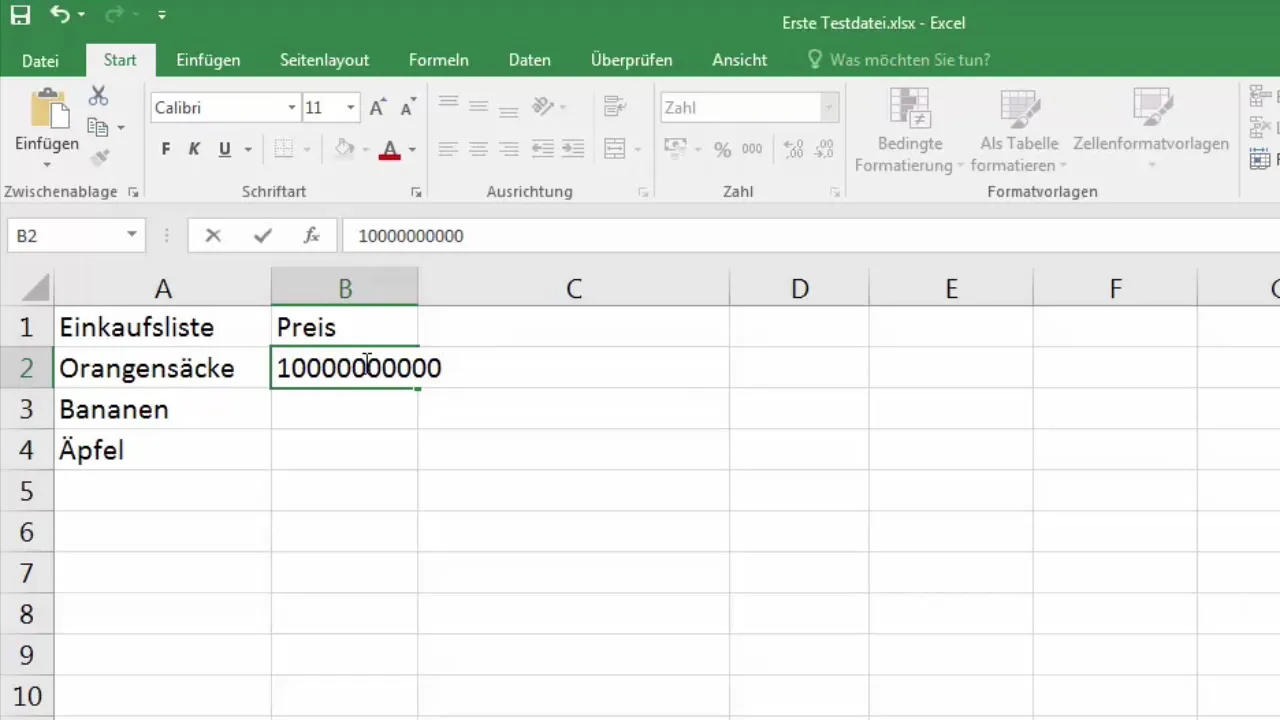Open the Zwischenablage dialog launcher
Image resolution: width=1280 pixels, height=720 pixels.
(x=133, y=192)
